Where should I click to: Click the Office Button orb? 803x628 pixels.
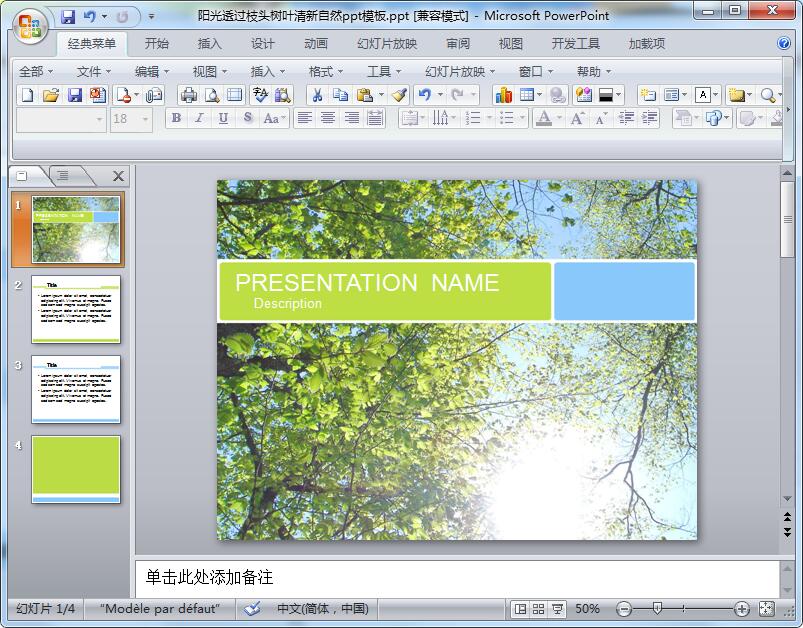(x=30, y=26)
